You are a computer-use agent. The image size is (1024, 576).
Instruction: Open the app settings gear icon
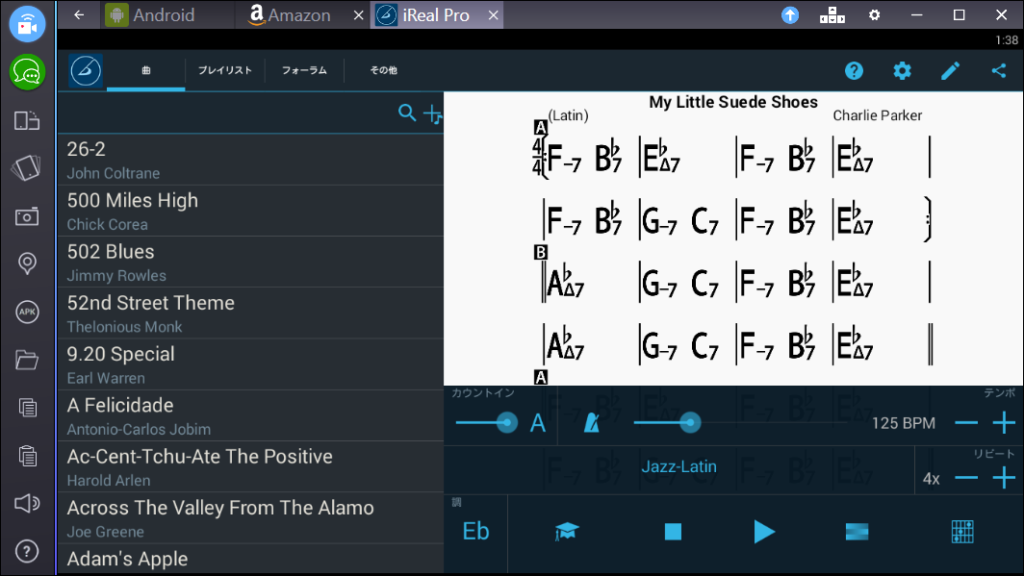click(902, 71)
